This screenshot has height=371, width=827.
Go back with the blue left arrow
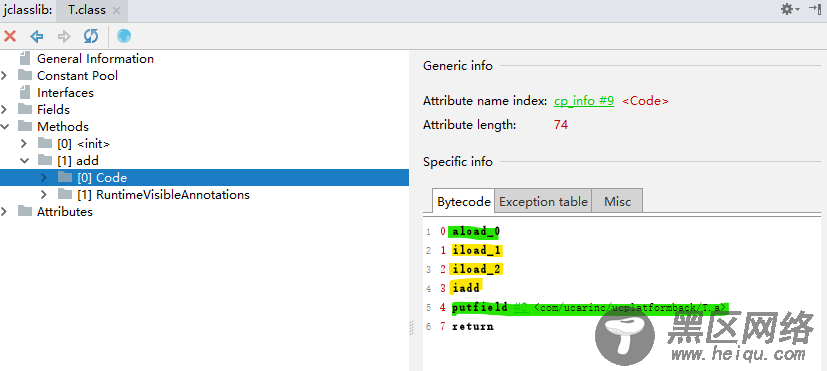(36, 36)
